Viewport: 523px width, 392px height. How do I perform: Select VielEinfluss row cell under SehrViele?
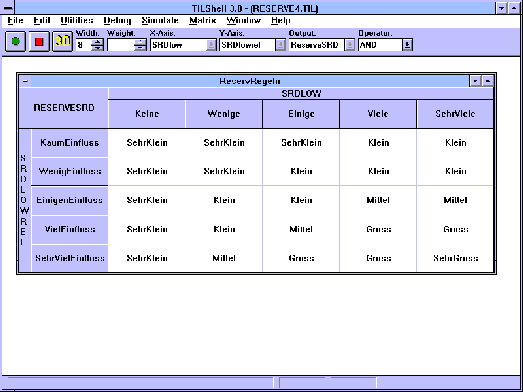tap(455, 229)
